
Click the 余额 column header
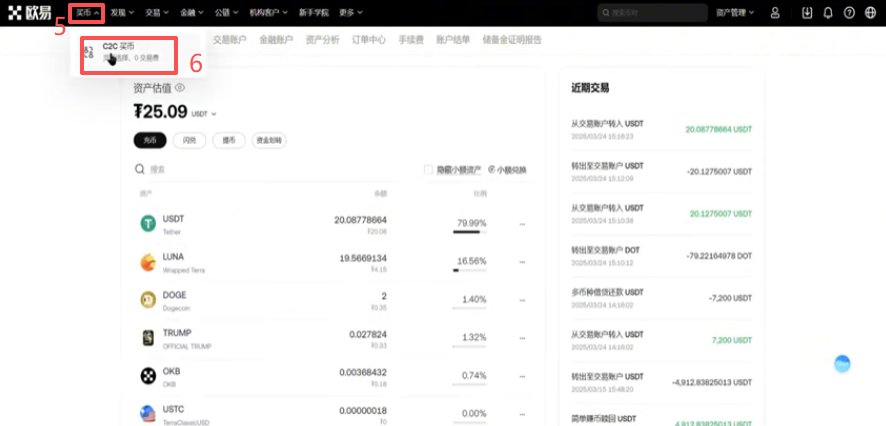coord(380,194)
